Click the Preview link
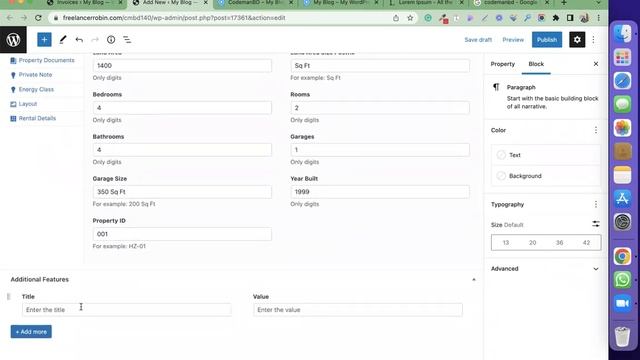The image size is (640, 360). [513, 40]
